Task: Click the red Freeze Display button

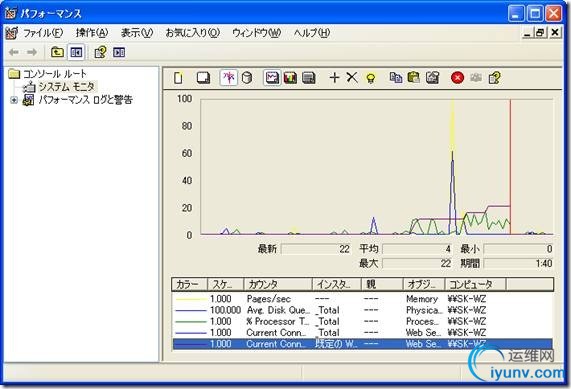Action: tap(457, 78)
